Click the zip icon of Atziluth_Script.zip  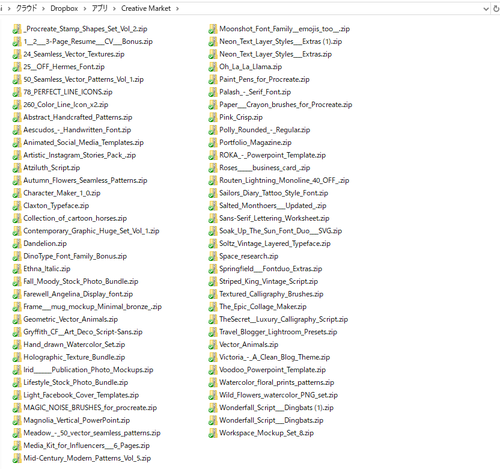point(17,168)
